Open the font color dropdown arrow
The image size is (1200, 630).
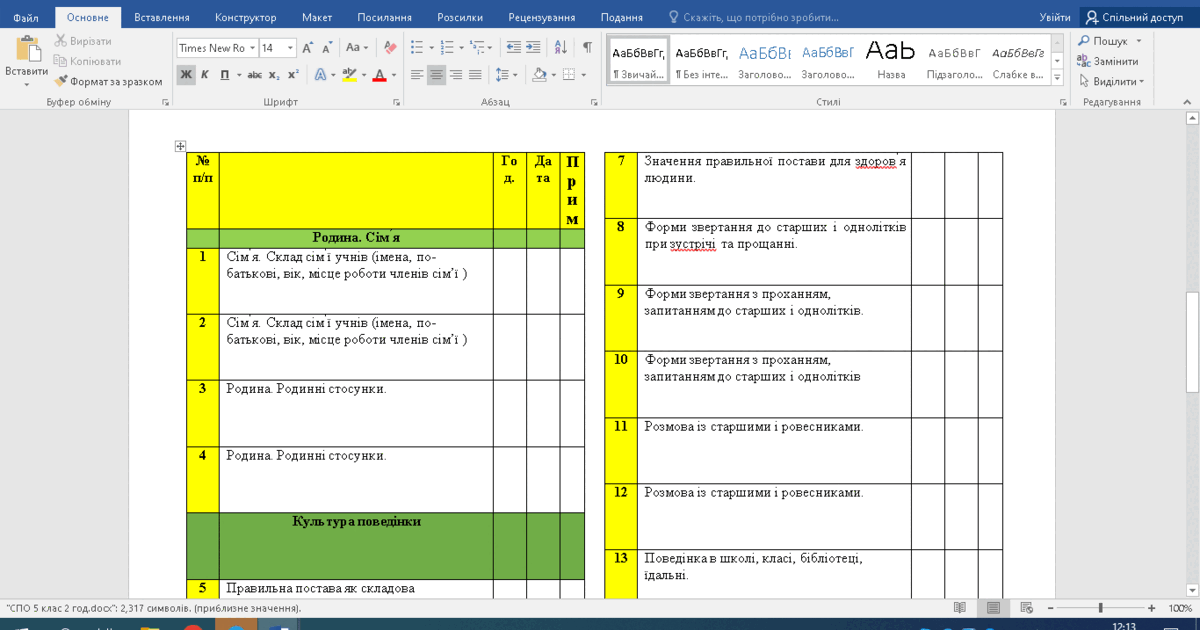[394, 74]
